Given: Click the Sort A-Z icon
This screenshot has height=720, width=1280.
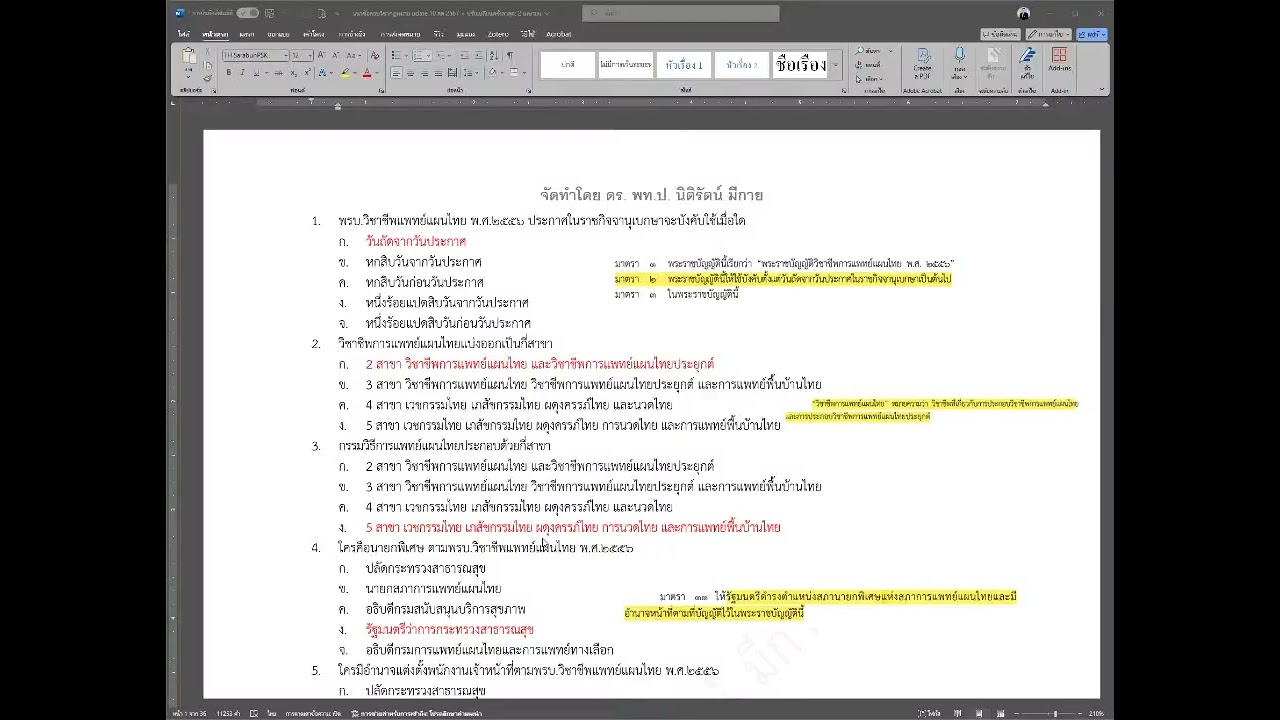Looking at the screenshot, I should tap(493, 55).
